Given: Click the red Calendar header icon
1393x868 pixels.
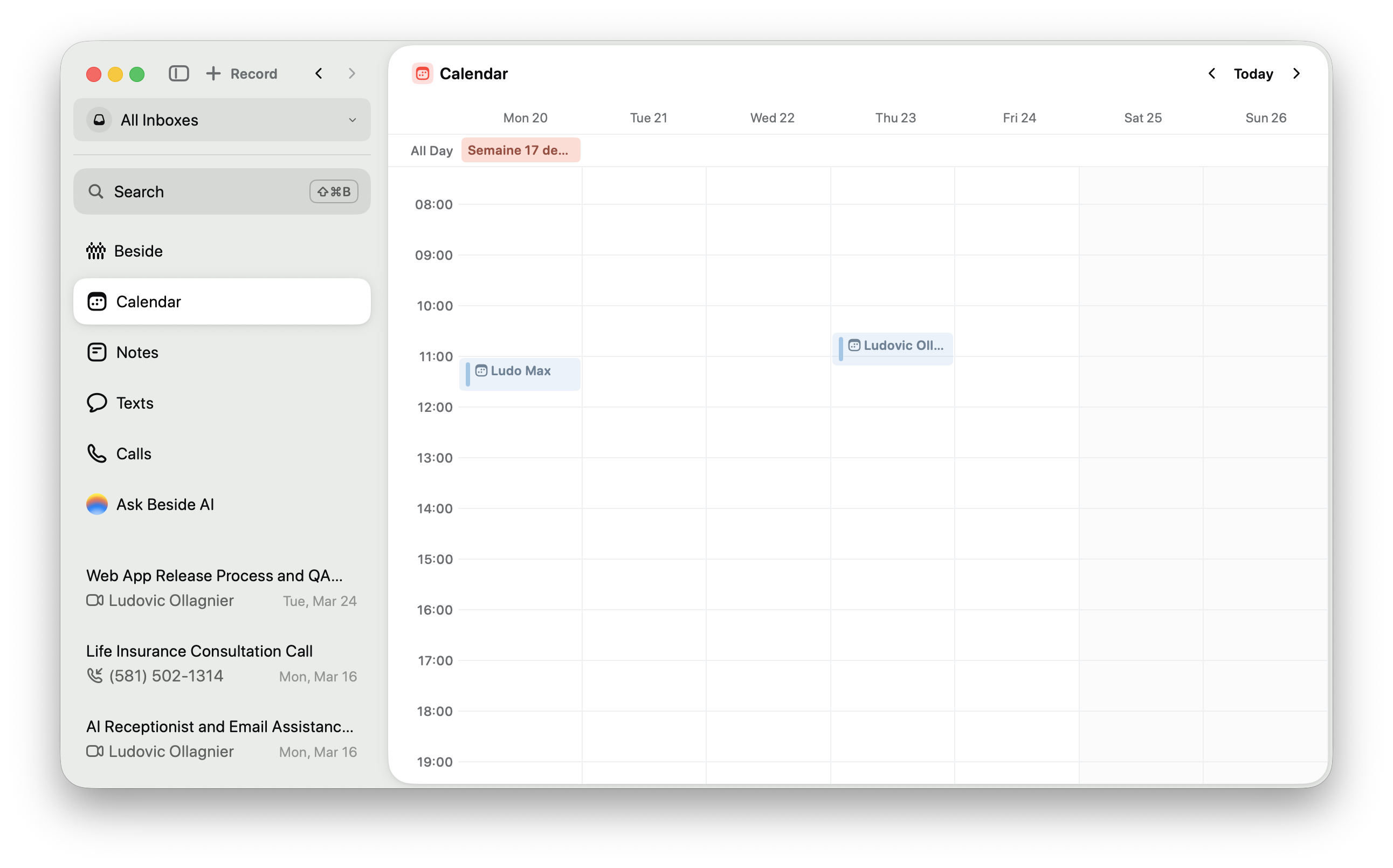Looking at the screenshot, I should coord(423,73).
